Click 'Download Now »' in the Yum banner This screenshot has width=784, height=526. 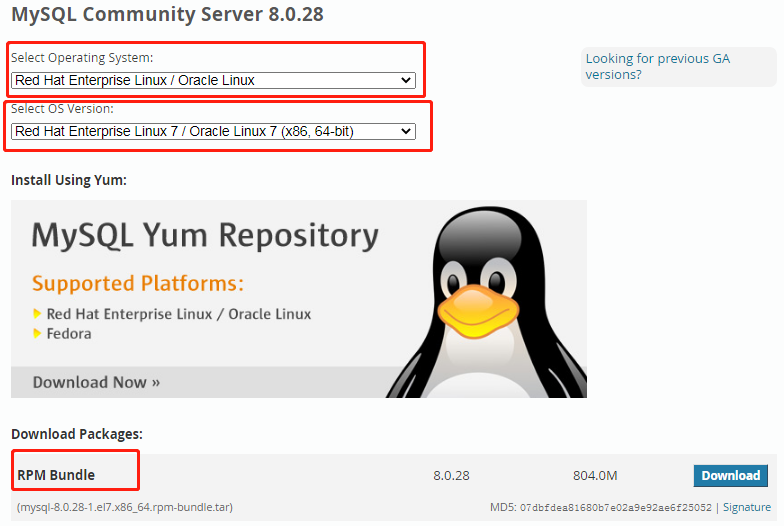pyautogui.click(x=96, y=382)
